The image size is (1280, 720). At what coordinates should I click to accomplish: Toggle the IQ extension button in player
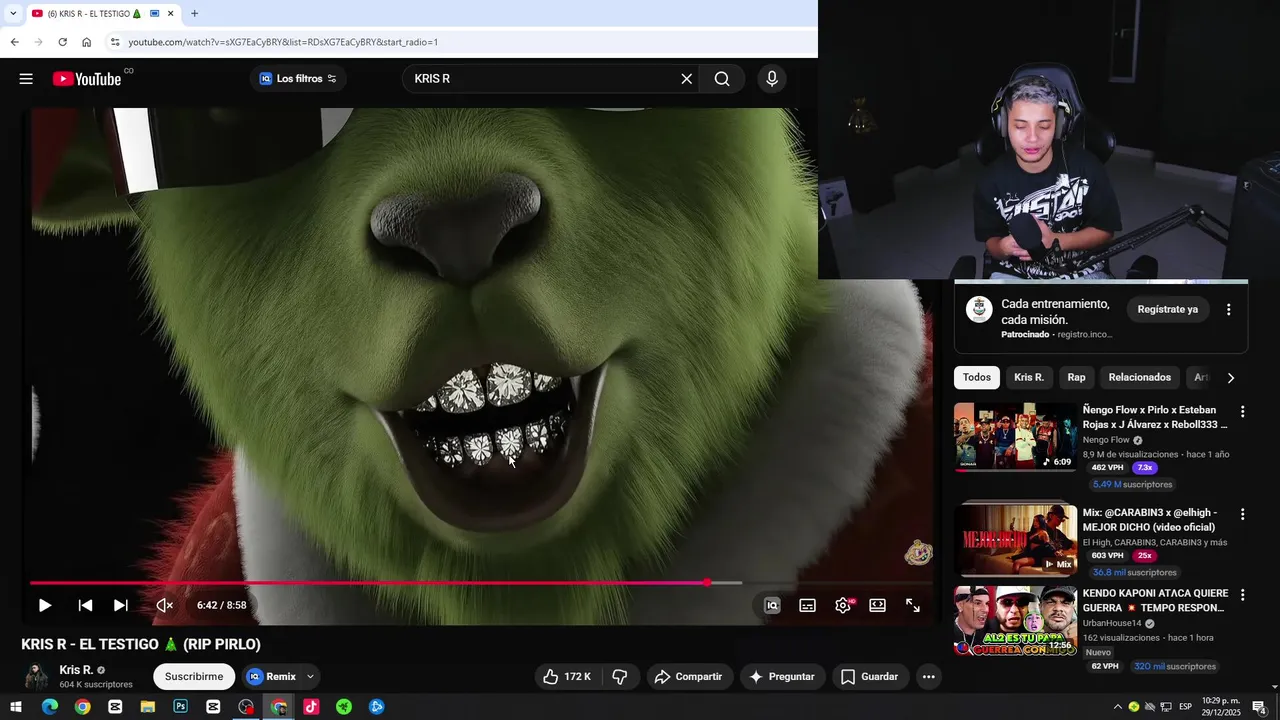coord(772,605)
